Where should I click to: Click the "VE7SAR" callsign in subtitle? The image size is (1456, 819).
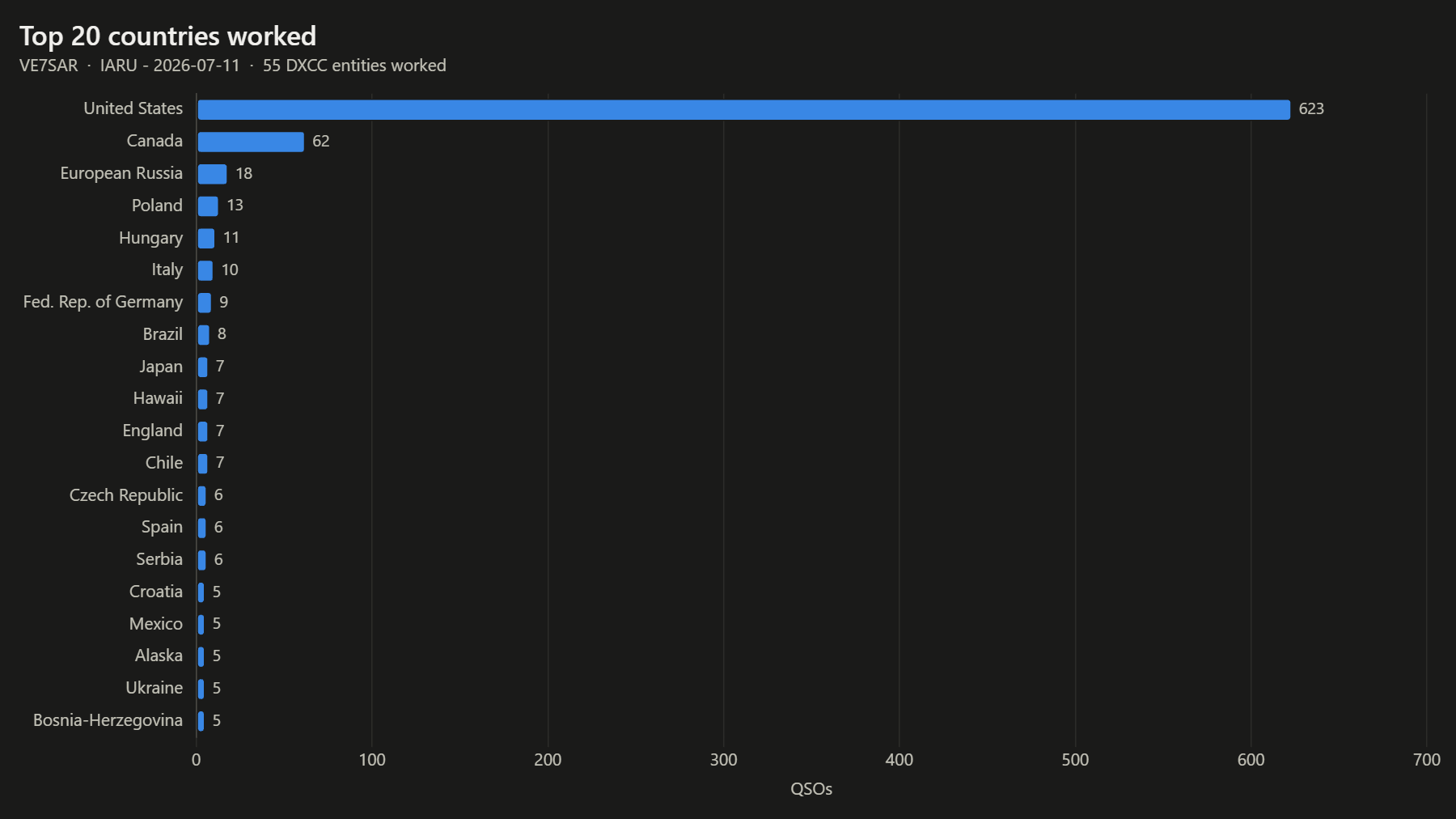pyautogui.click(x=49, y=66)
